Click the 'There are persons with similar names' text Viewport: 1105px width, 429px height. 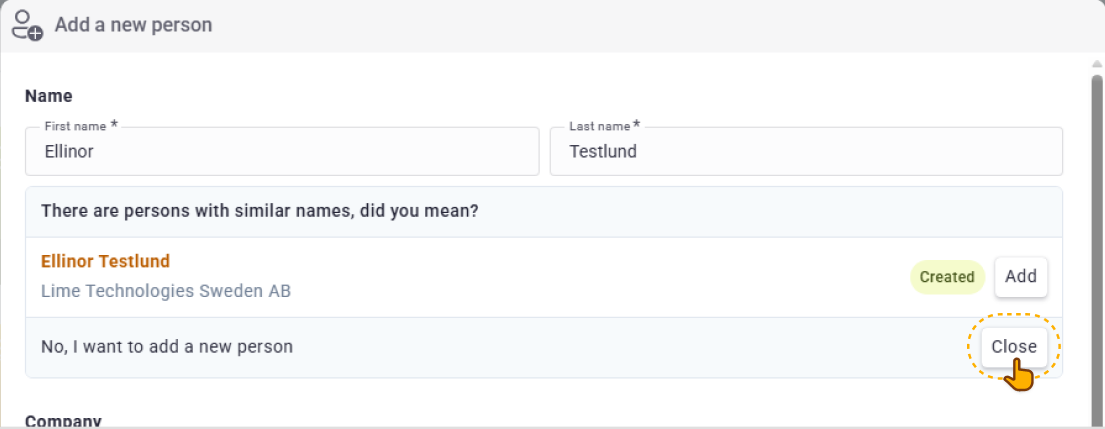tap(260, 211)
